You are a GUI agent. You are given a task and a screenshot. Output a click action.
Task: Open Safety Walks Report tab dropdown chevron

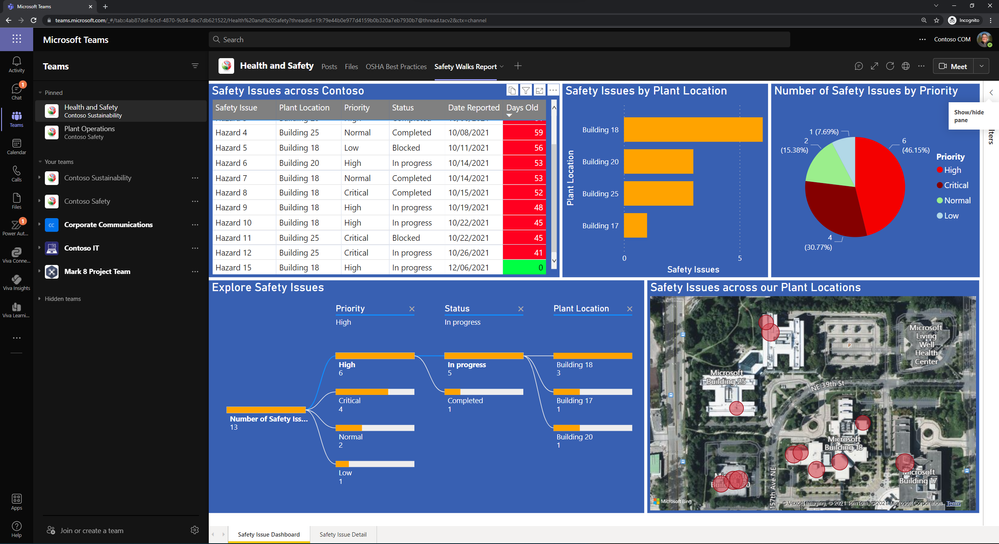[x=502, y=66]
